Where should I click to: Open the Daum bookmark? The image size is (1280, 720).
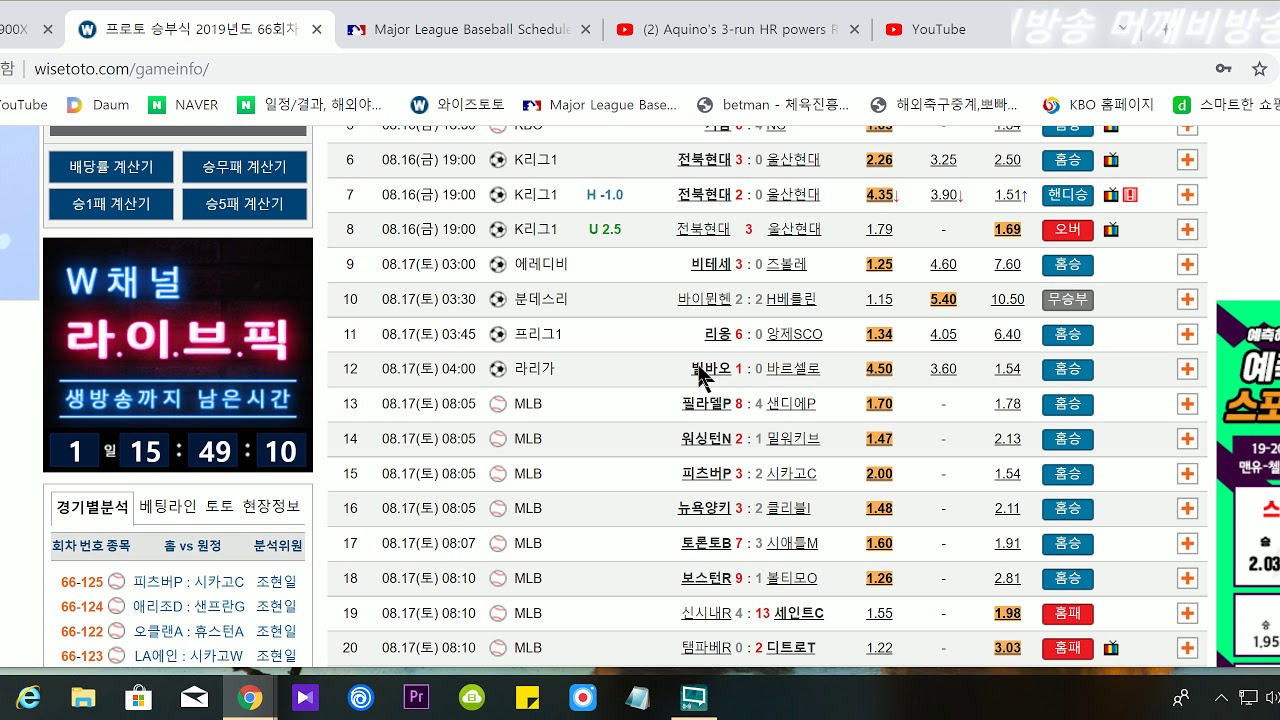click(97, 105)
